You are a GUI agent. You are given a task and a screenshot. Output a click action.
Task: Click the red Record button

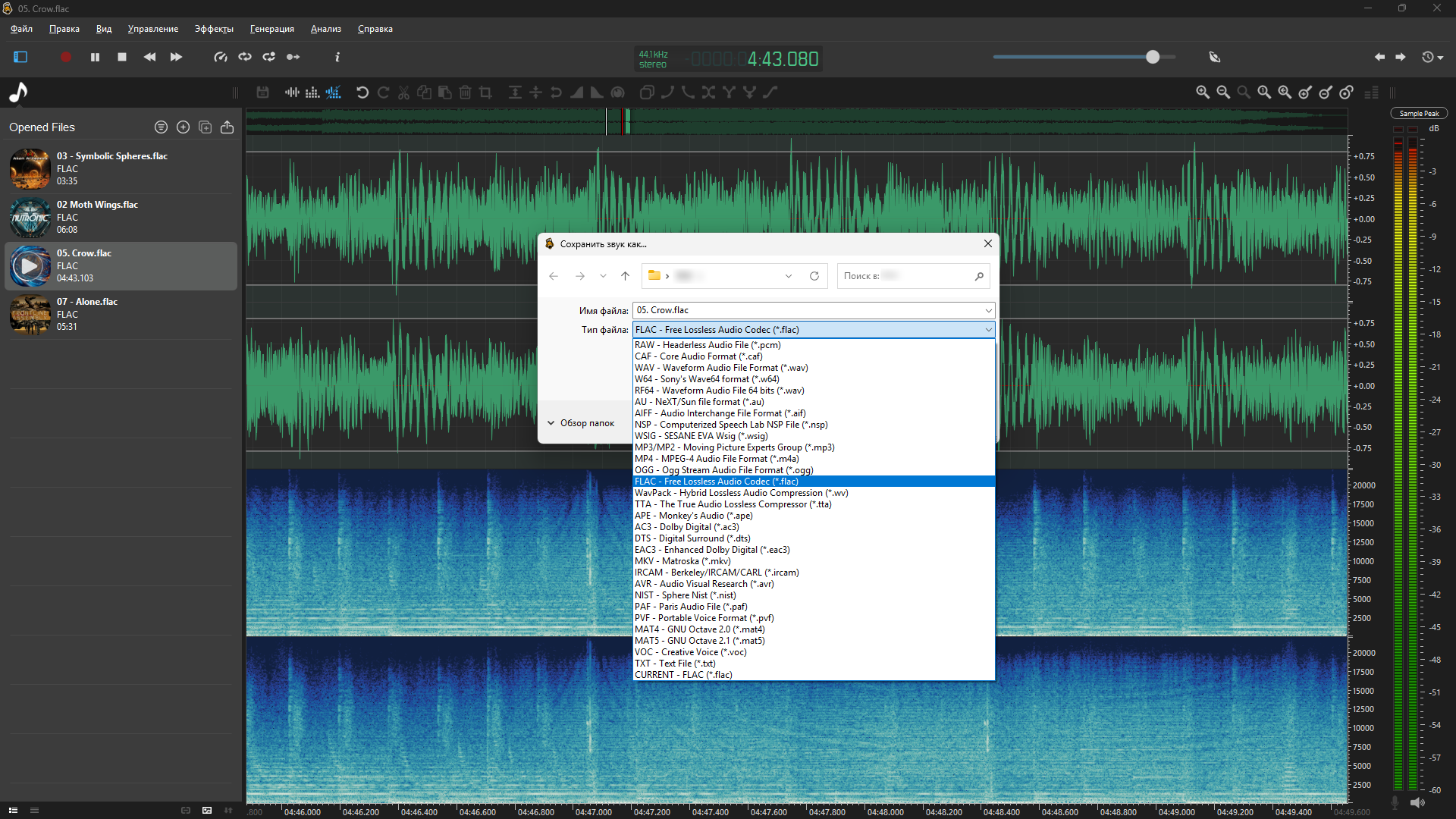(66, 57)
